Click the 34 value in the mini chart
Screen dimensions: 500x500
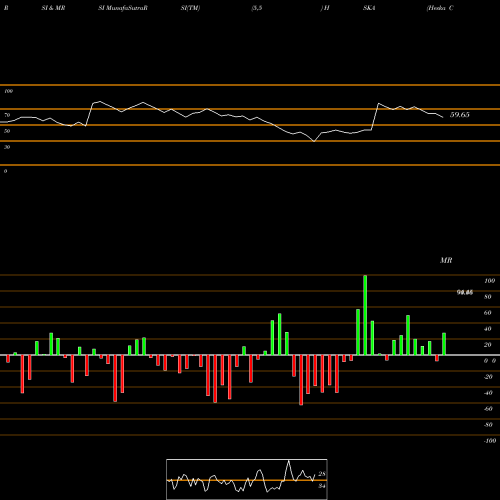pos(322,486)
